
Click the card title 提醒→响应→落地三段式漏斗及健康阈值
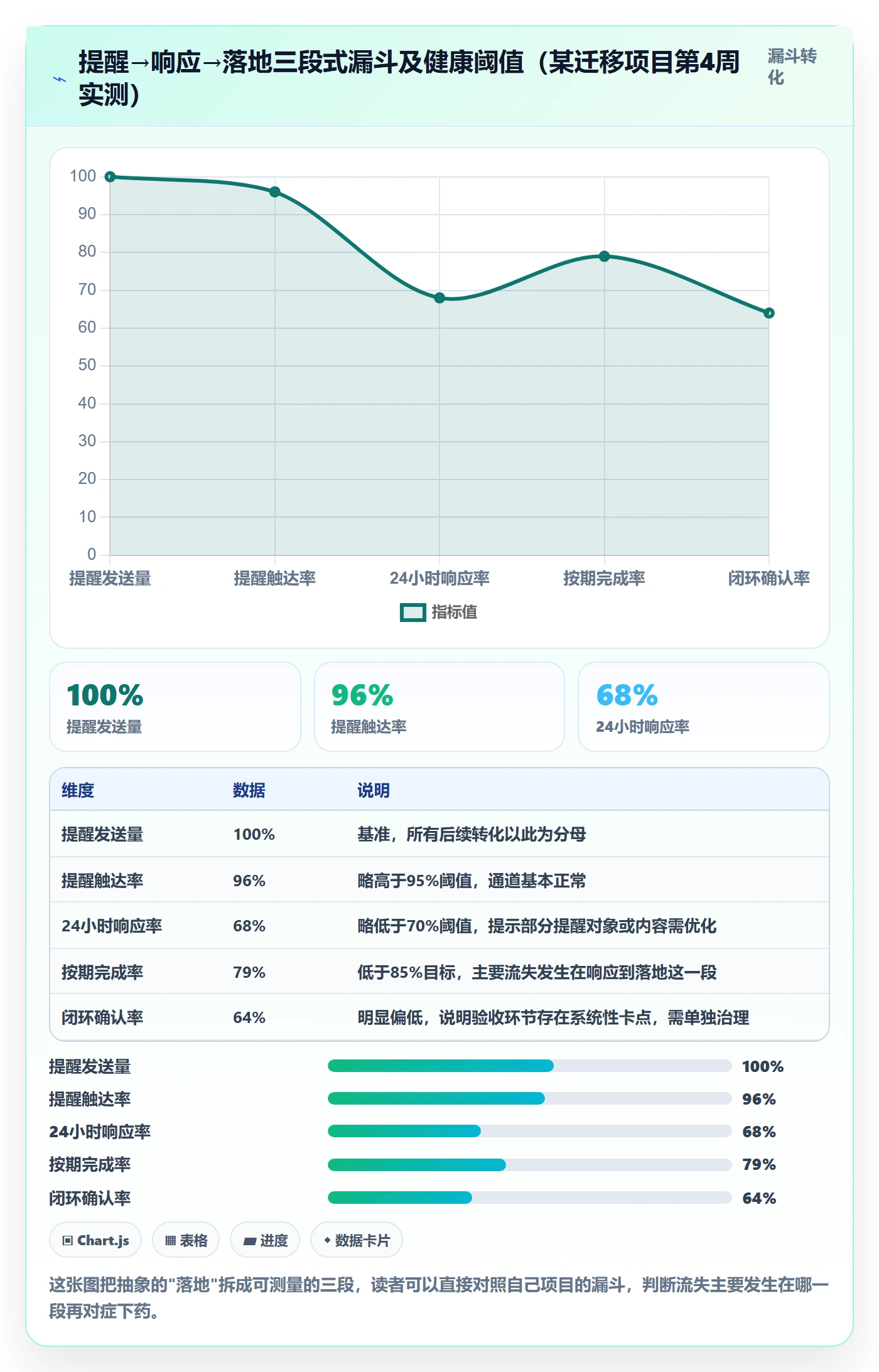(409, 78)
